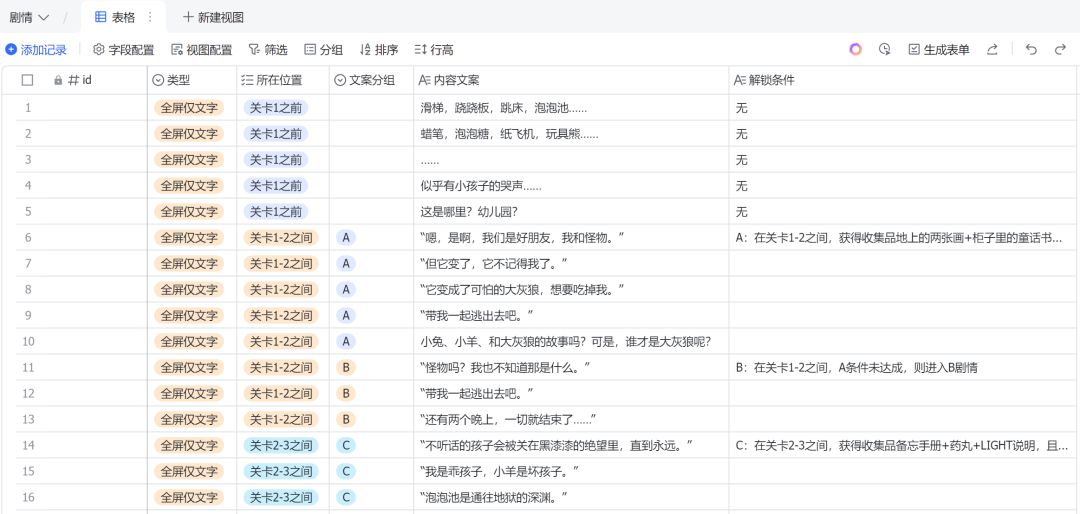
Task: Click the 所在位置 column header
Action: tap(283, 80)
